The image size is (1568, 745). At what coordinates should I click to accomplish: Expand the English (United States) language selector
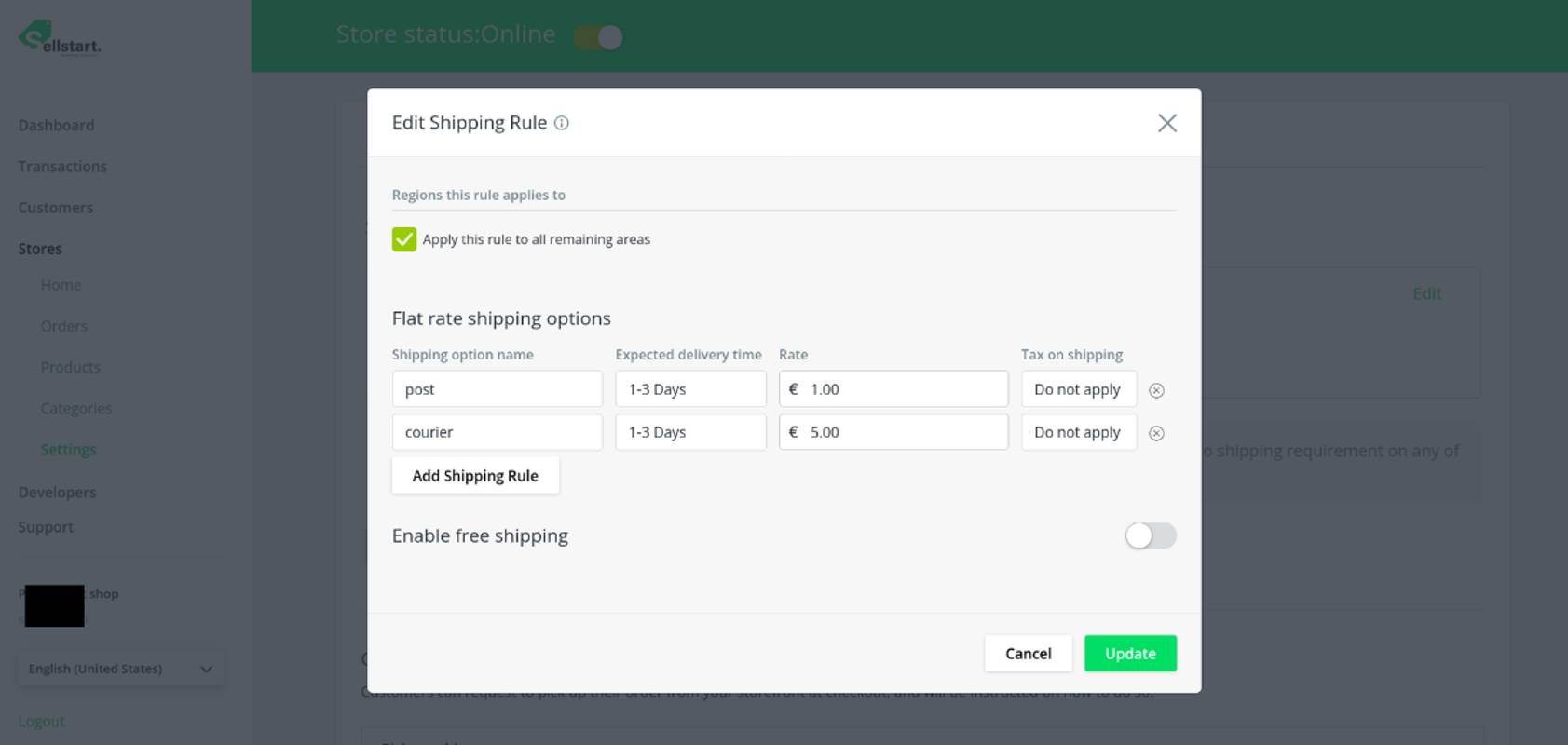pyautogui.click(x=120, y=669)
